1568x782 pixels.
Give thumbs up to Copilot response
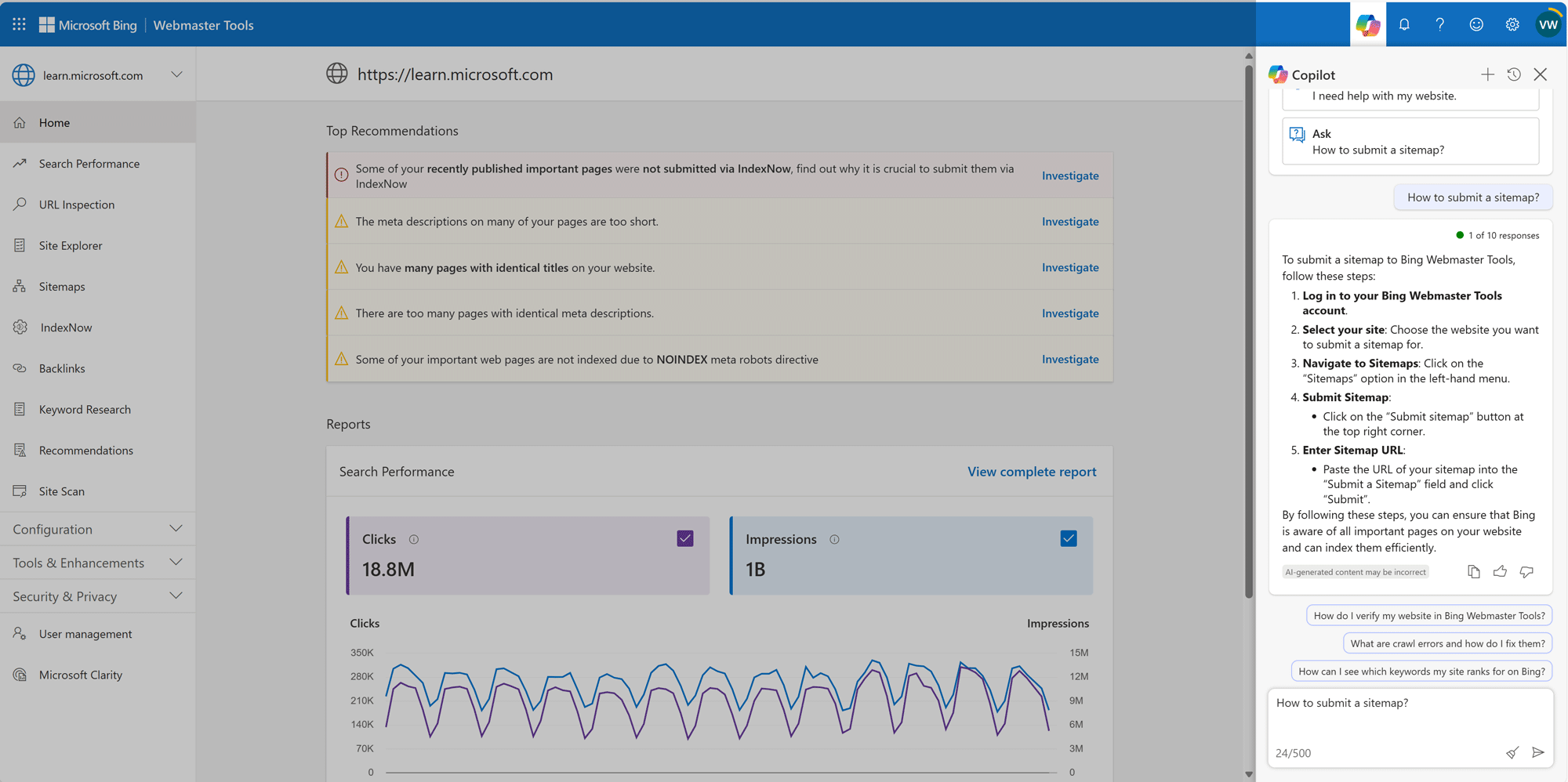[1500, 571]
